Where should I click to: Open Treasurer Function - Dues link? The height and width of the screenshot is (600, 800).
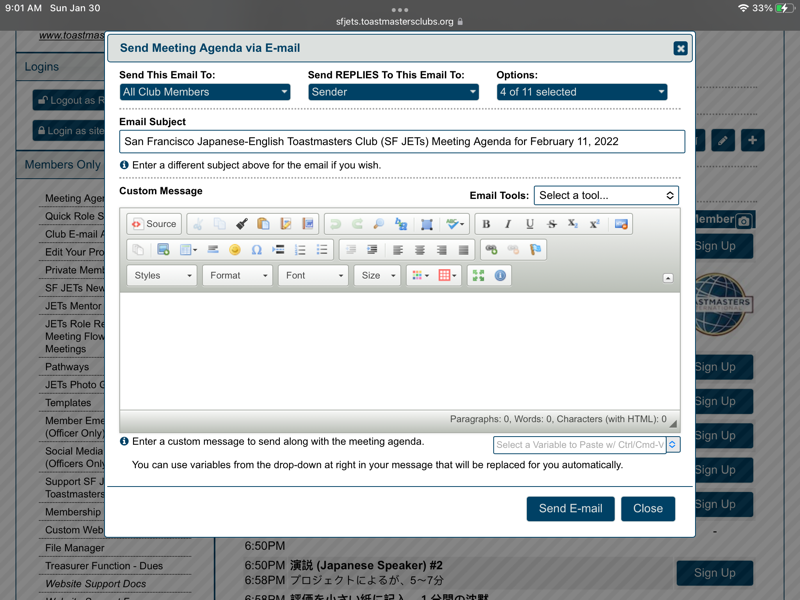tap(104, 566)
